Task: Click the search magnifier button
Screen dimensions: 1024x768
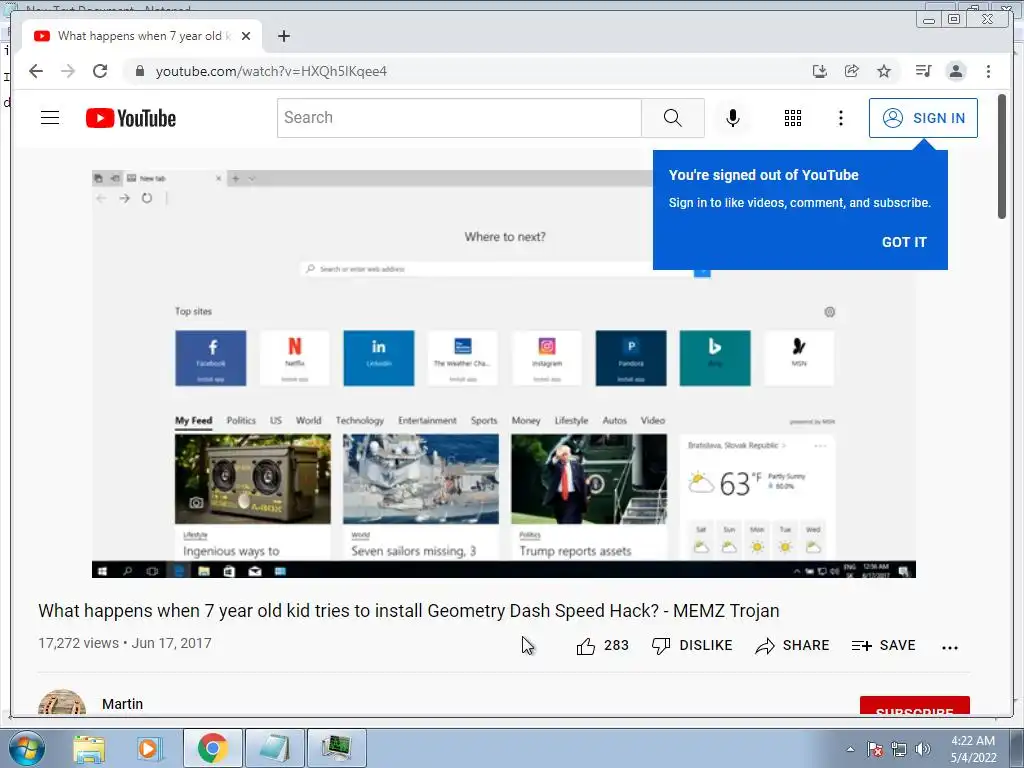Action: [x=673, y=118]
